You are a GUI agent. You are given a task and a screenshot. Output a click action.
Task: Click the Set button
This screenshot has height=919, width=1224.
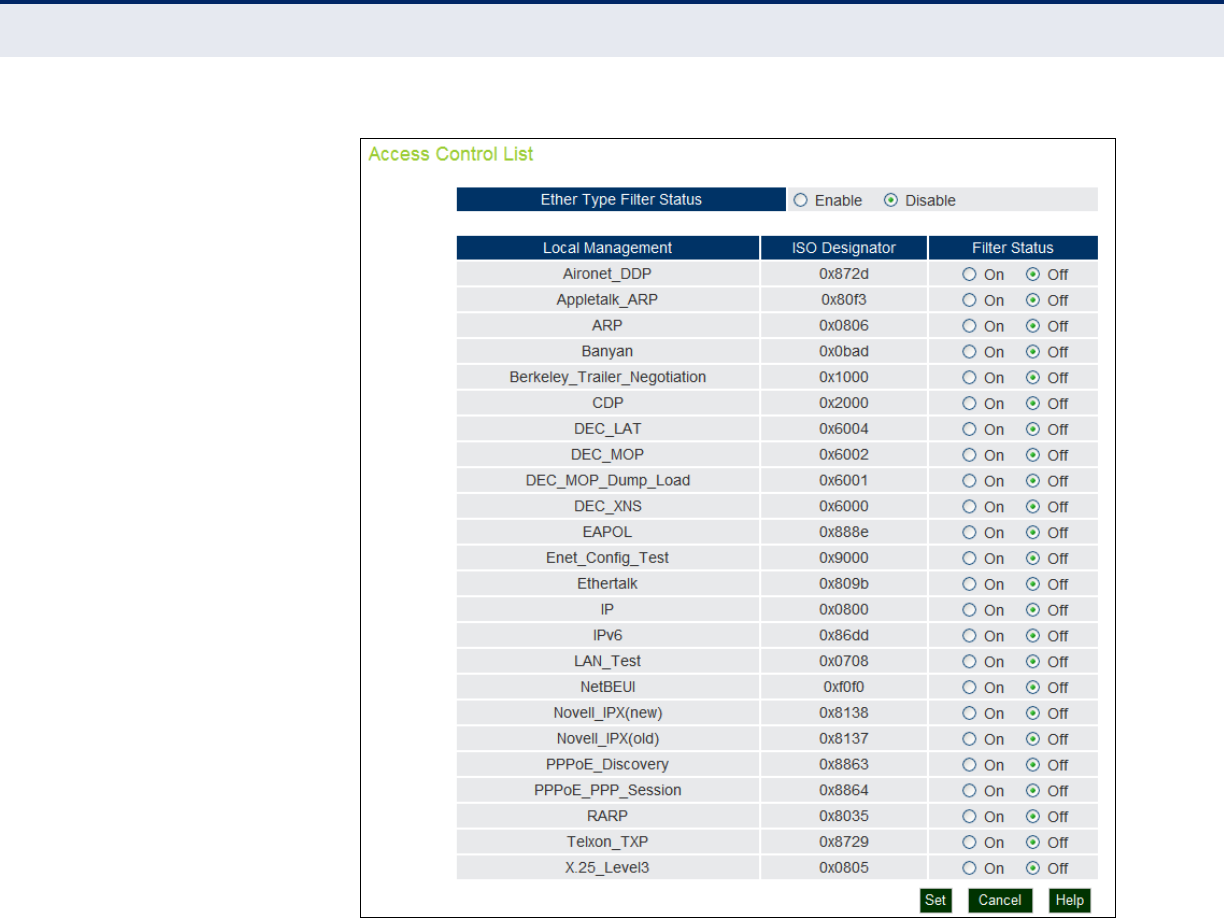[935, 900]
